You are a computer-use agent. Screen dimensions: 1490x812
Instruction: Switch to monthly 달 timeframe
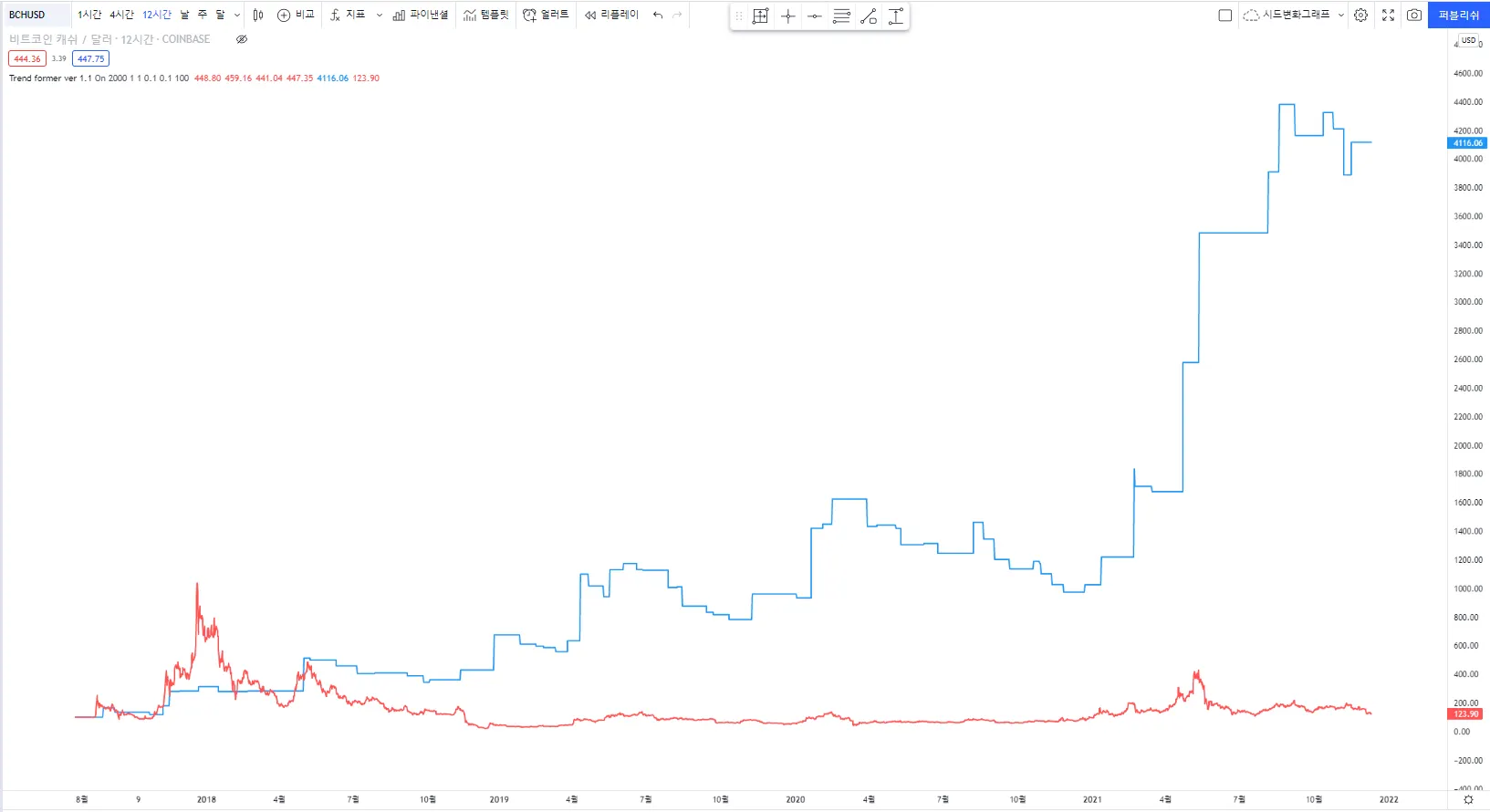point(220,15)
